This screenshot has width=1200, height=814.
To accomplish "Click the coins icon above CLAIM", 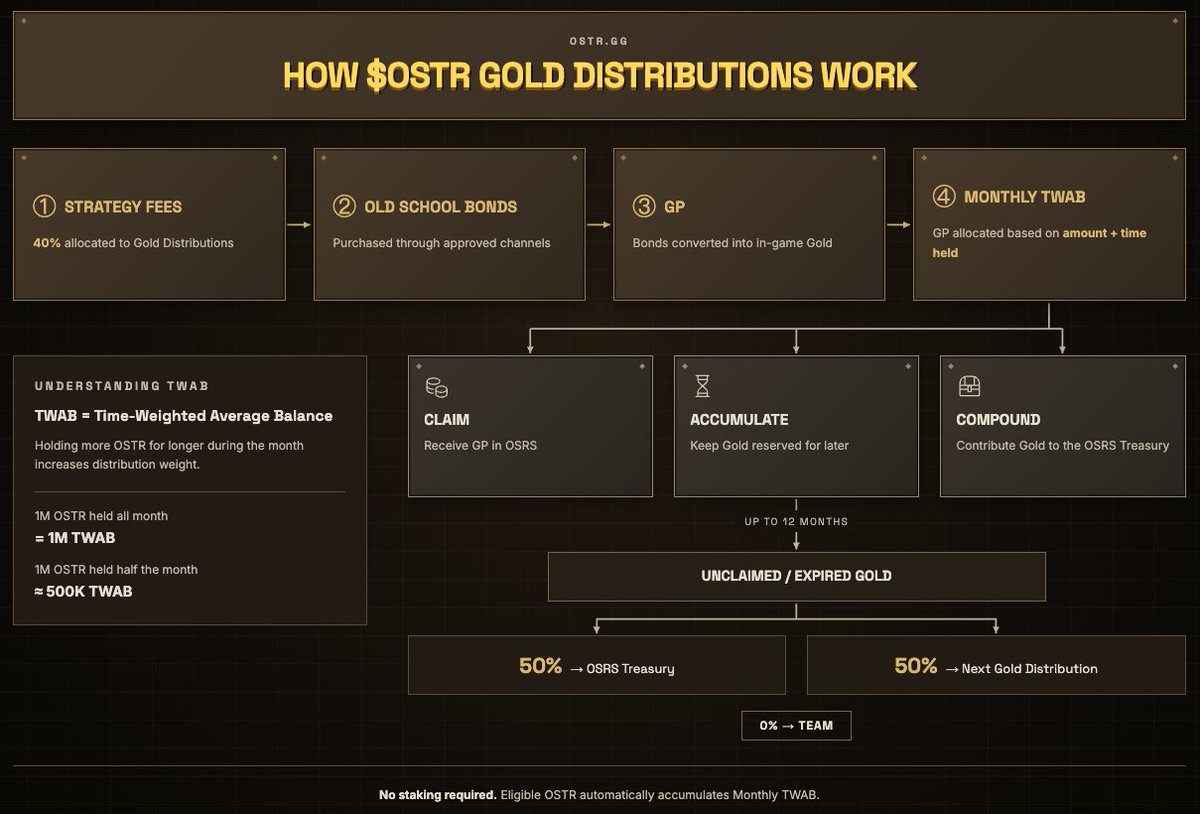I will [x=437, y=387].
